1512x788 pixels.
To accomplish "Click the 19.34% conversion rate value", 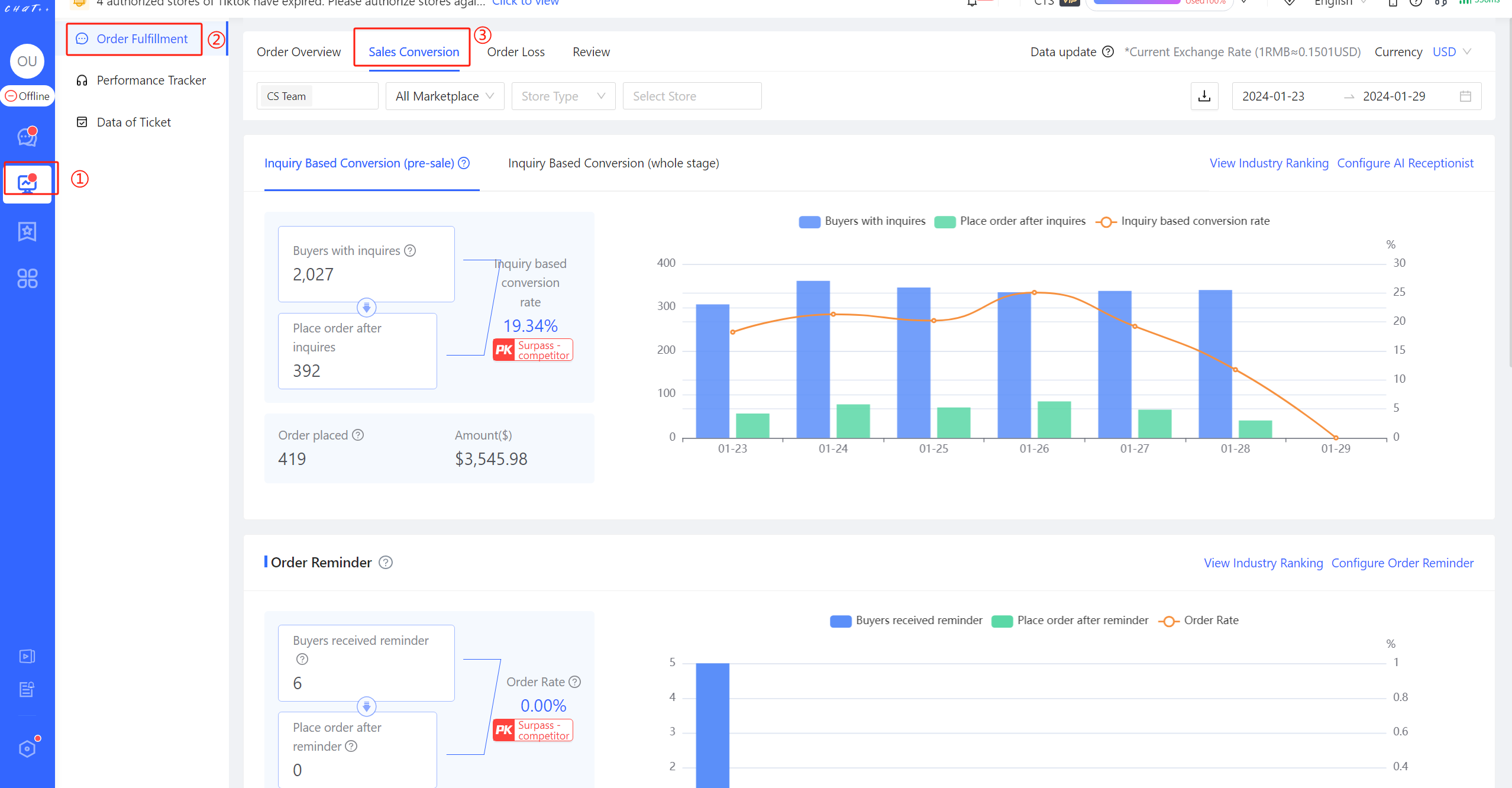I will 530,325.
